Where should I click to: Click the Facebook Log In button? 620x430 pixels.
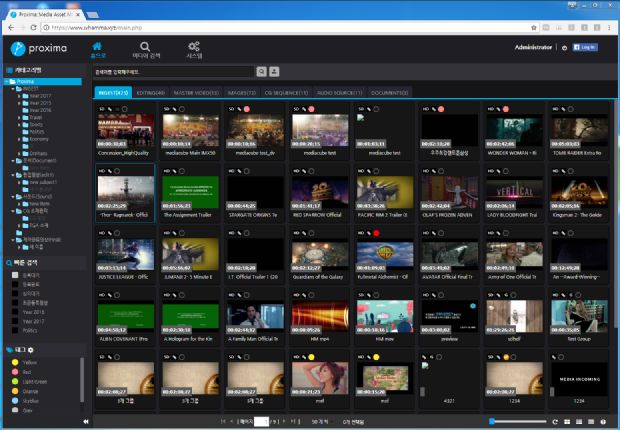click(585, 47)
